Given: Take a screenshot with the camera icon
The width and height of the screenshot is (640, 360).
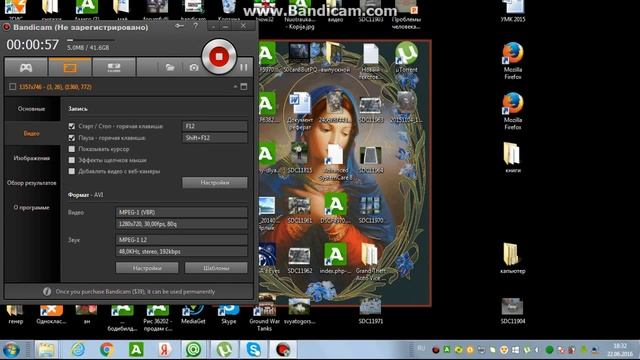Looking at the screenshot, I should 194,67.
